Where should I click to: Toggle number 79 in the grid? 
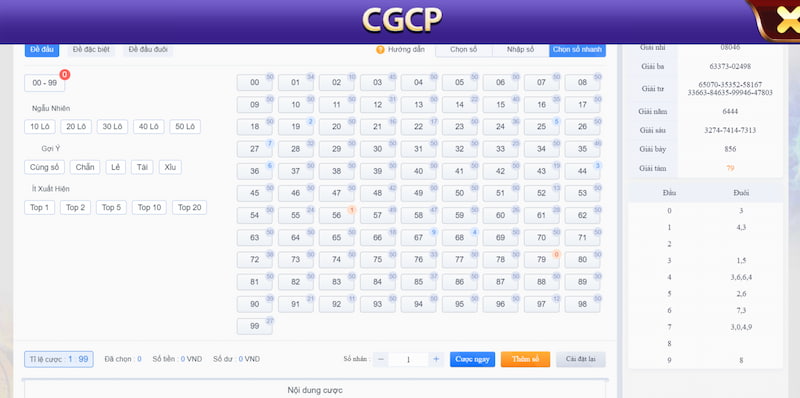[541, 260]
